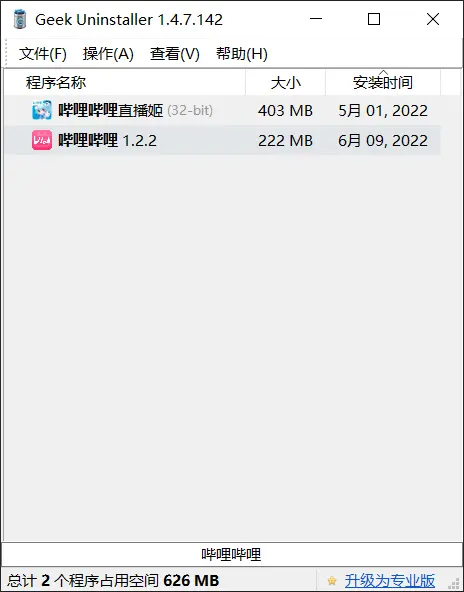Select the pink 哔哩哔哩 1.2.2 app icon
464x592 pixels.
click(x=42, y=140)
